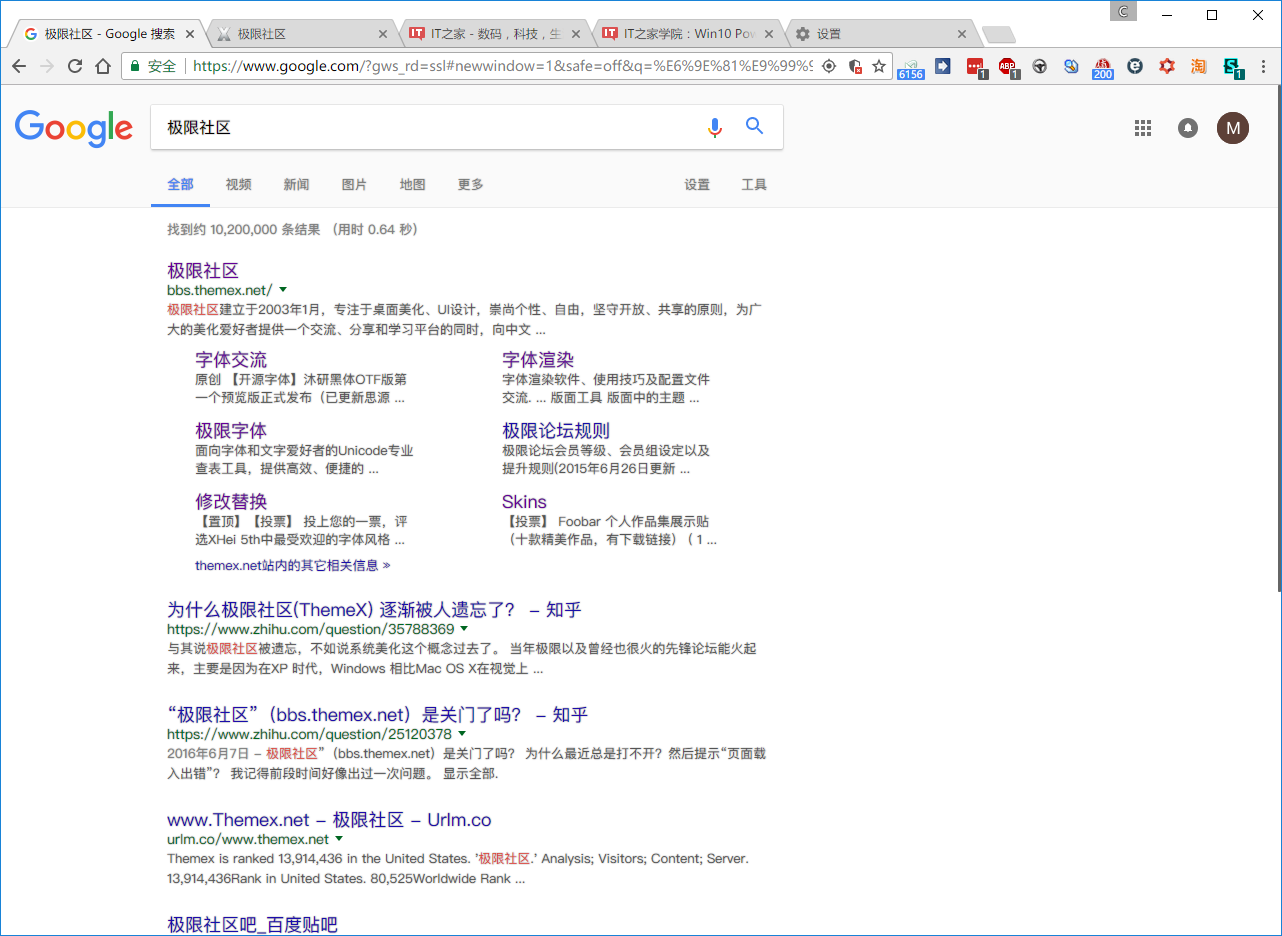The image size is (1282, 936).
Task: Click the red extension showing 200
Action: (1103, 67)
